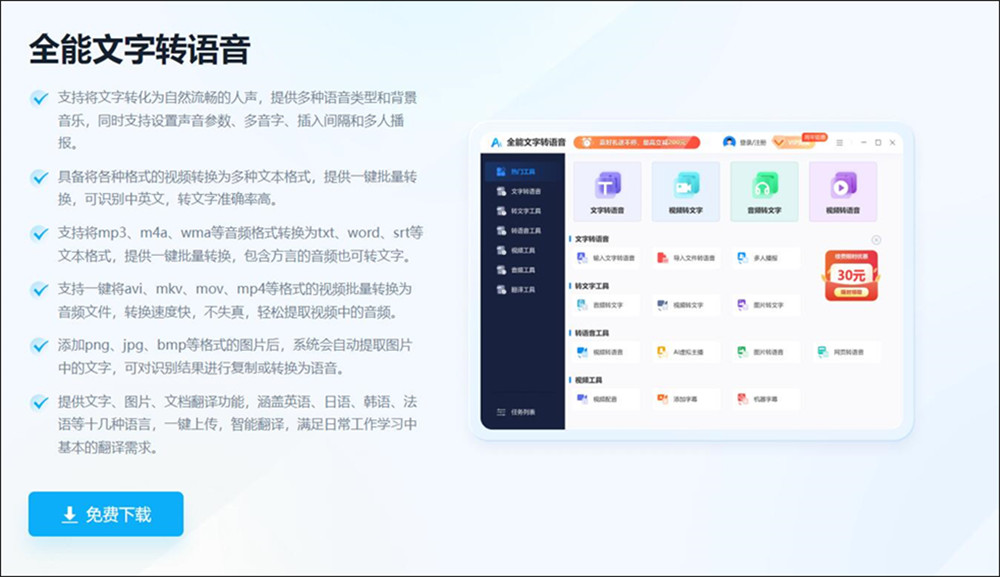This screenshot has height=577, width=1000.
Task: Click the paragraph starting 提供文字、图片、文档翻译功能
Action: click(x=237, y=425)
